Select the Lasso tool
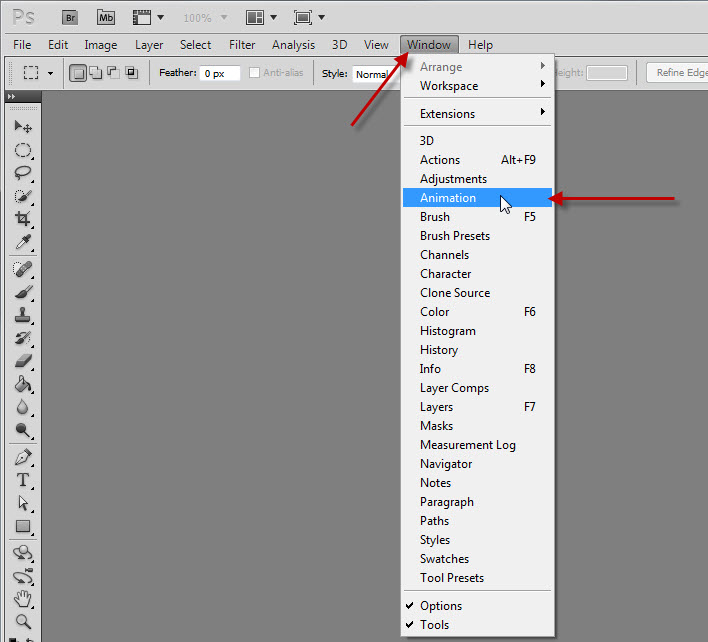The width and height of the screenshot is (708, 642). [x=23, y=173]
